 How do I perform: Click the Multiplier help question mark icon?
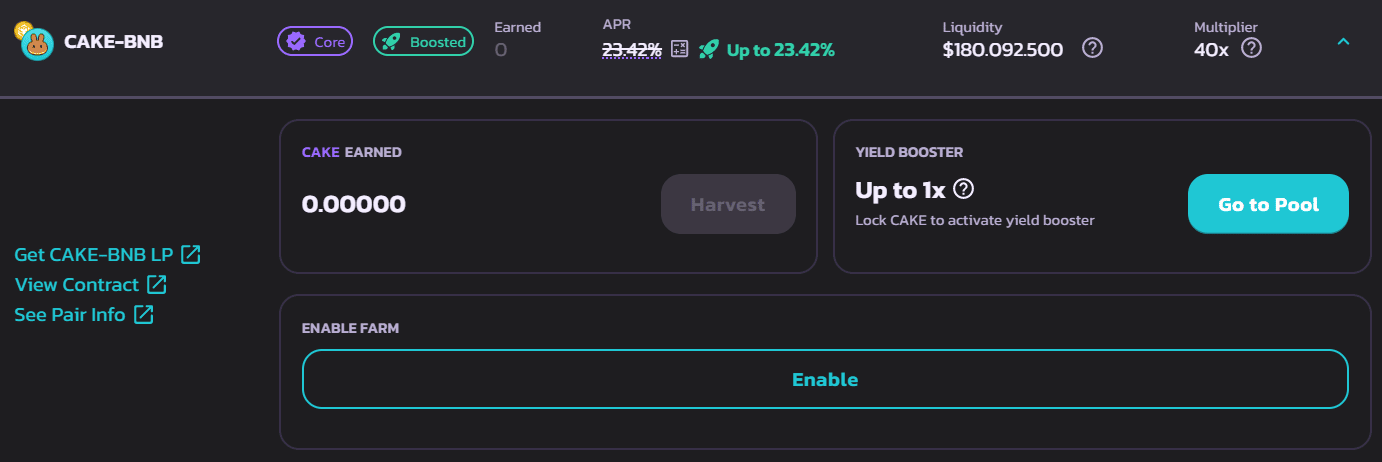[x=1251, y=48]
